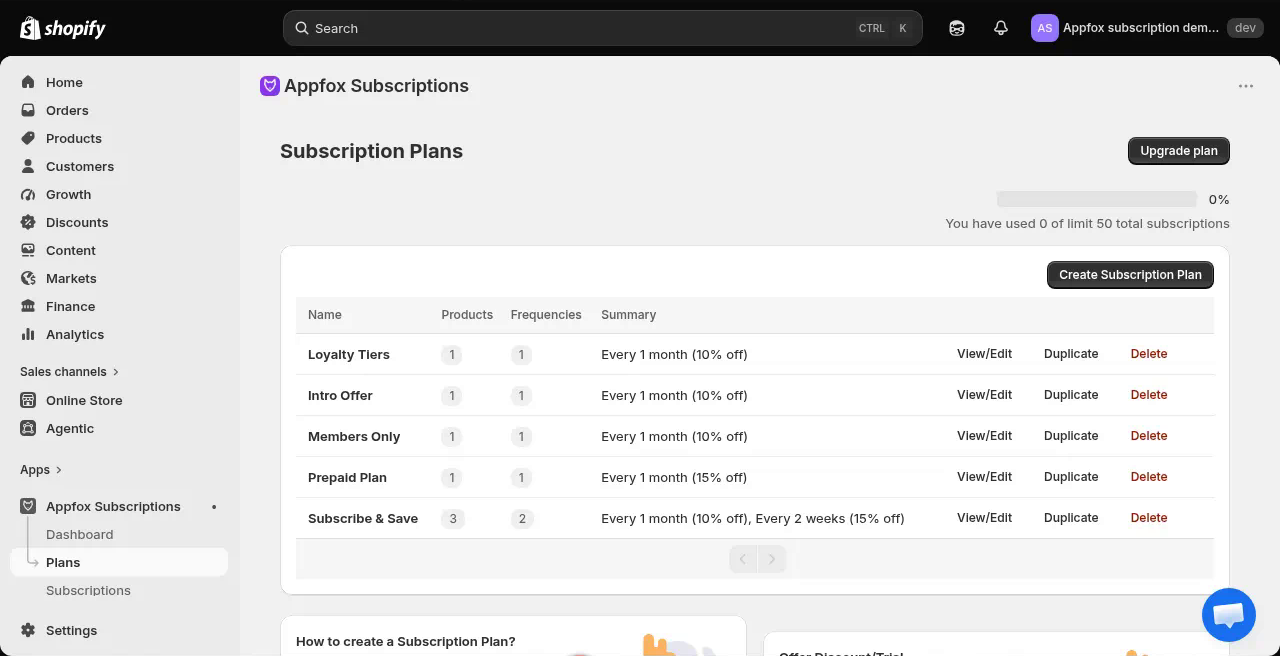Go to Orders in the sidebar
Viewport: 1280px width, 656px height.
point(67,110)
